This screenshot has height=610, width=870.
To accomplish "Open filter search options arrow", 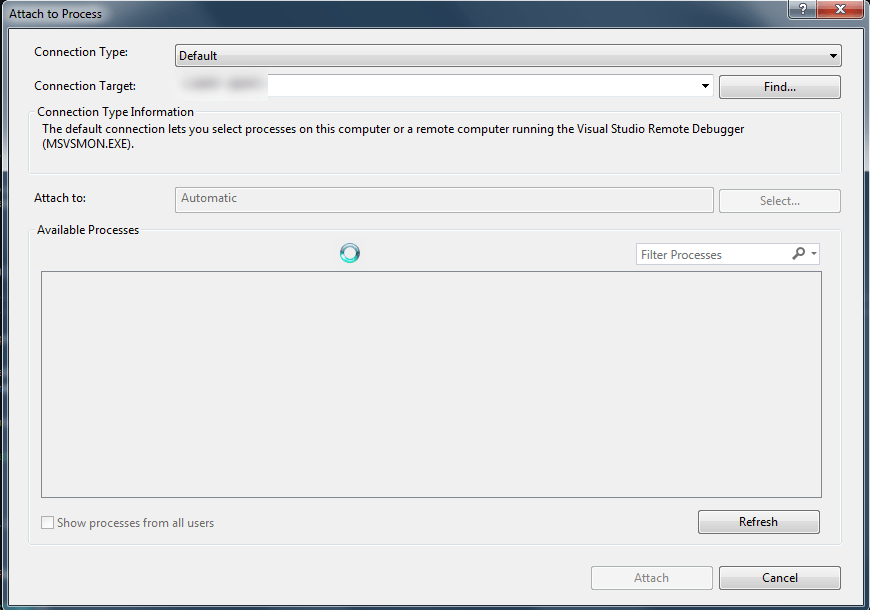I will 814,254.
